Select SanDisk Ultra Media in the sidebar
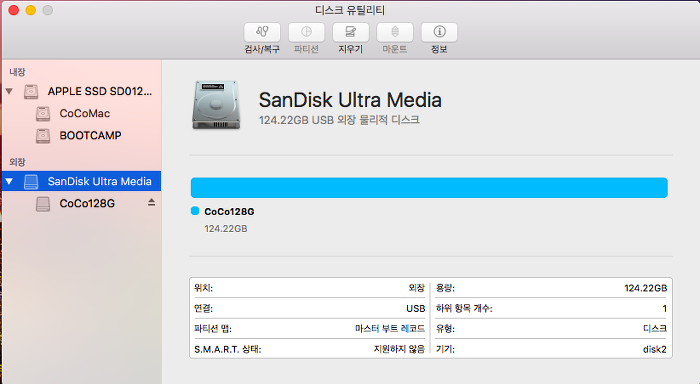Image resolution: width=700 pixels, height=384 pixels. [x=81, y=181]
